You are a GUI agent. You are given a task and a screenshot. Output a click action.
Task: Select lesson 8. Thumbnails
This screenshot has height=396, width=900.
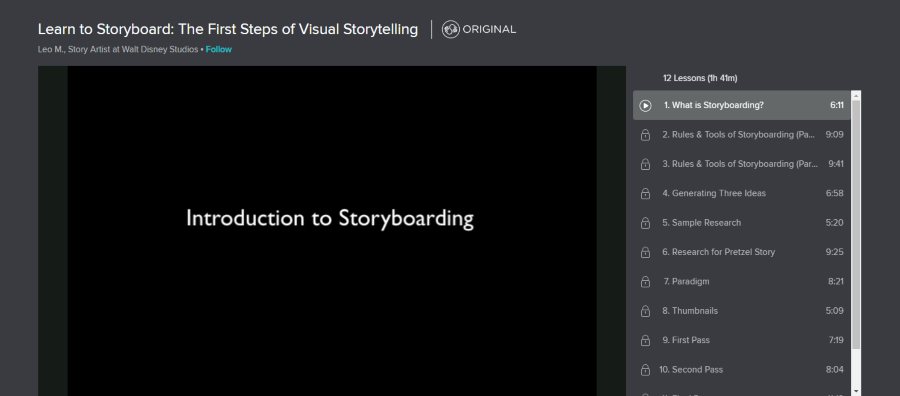(742, 310)
